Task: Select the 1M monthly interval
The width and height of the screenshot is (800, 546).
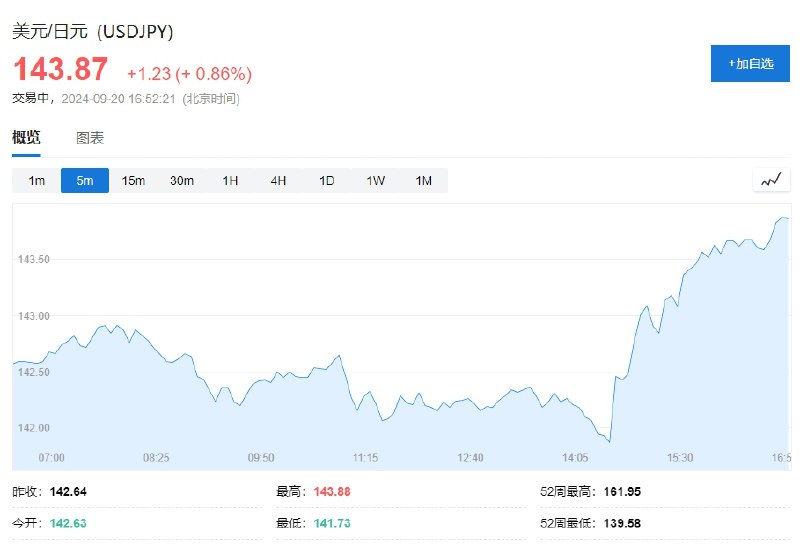Action: click(423, 181)
